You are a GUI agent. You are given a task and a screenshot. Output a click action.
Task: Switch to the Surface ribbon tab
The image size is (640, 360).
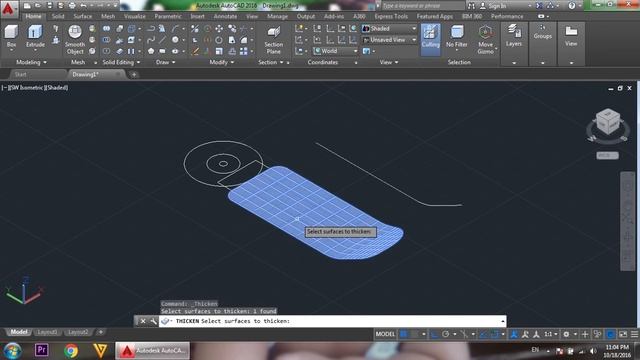82,16
